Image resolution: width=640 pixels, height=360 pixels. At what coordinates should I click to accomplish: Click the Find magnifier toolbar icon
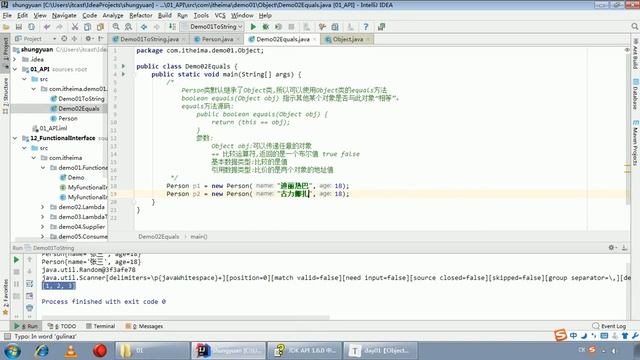click(116, 27)
